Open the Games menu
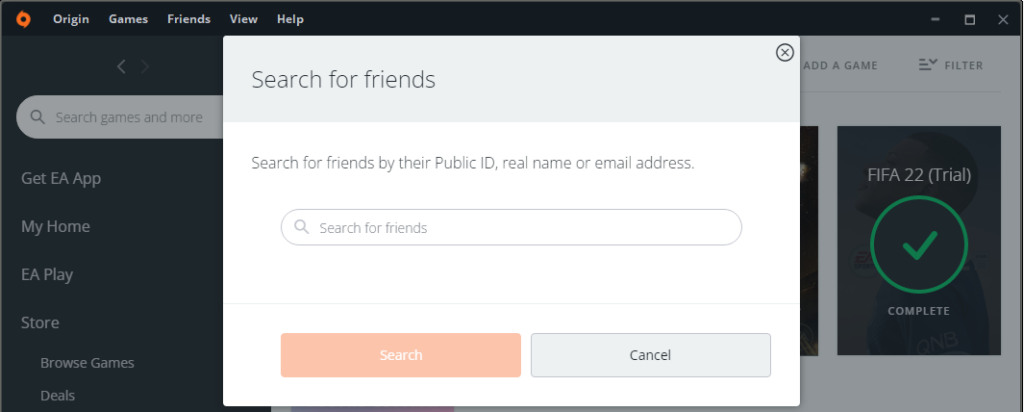This screenshot has width=1024, height=412. [128, 20]
